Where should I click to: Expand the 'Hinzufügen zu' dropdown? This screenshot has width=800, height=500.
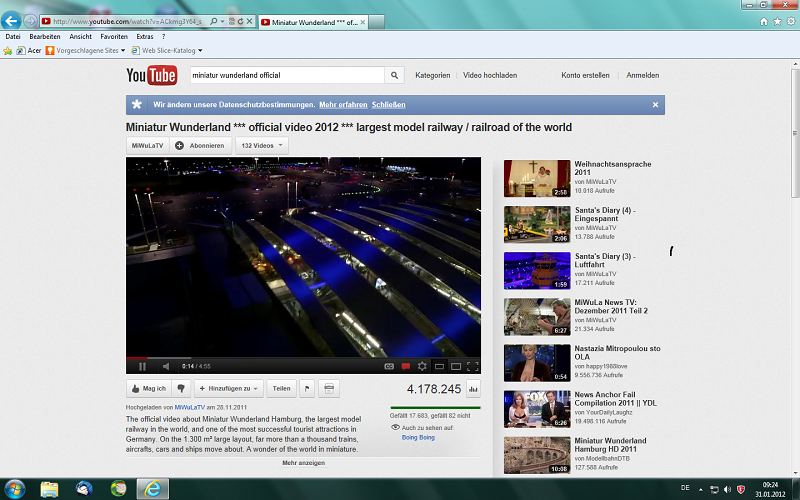pyautogui.click(x=230, y=388)
